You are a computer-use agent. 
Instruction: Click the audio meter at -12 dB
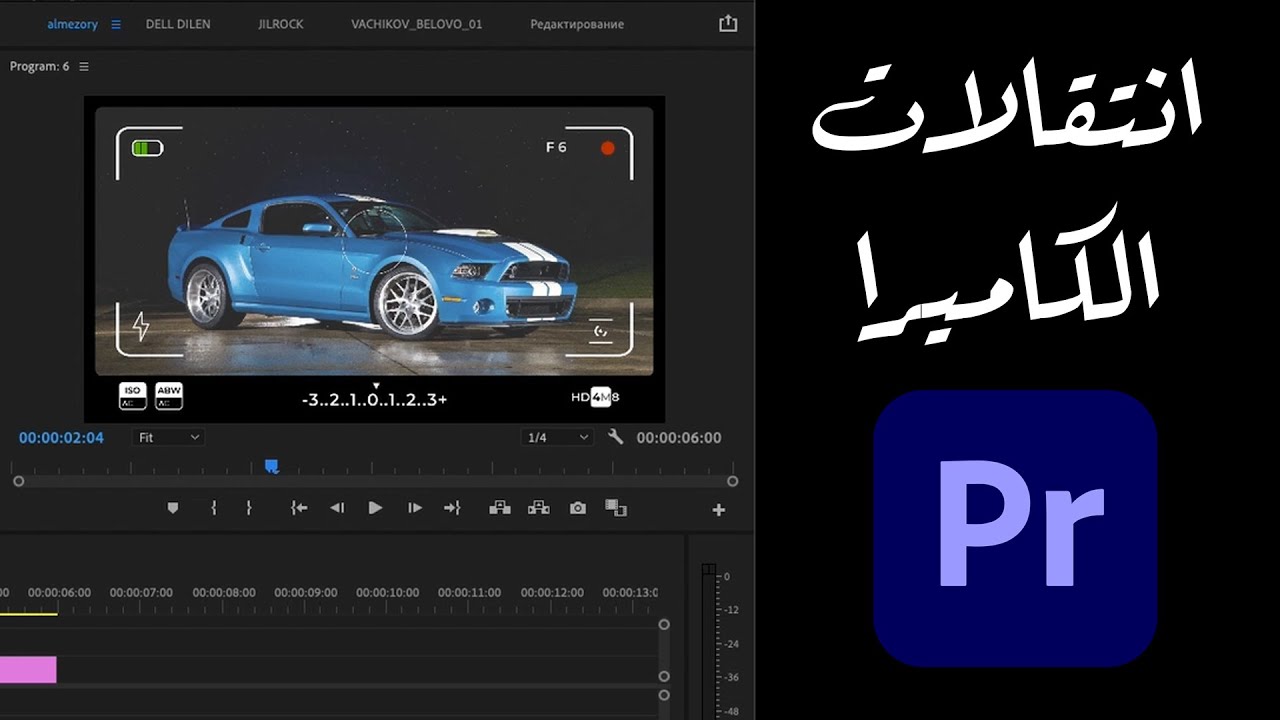pyautogui.click(x=731, y=610)
